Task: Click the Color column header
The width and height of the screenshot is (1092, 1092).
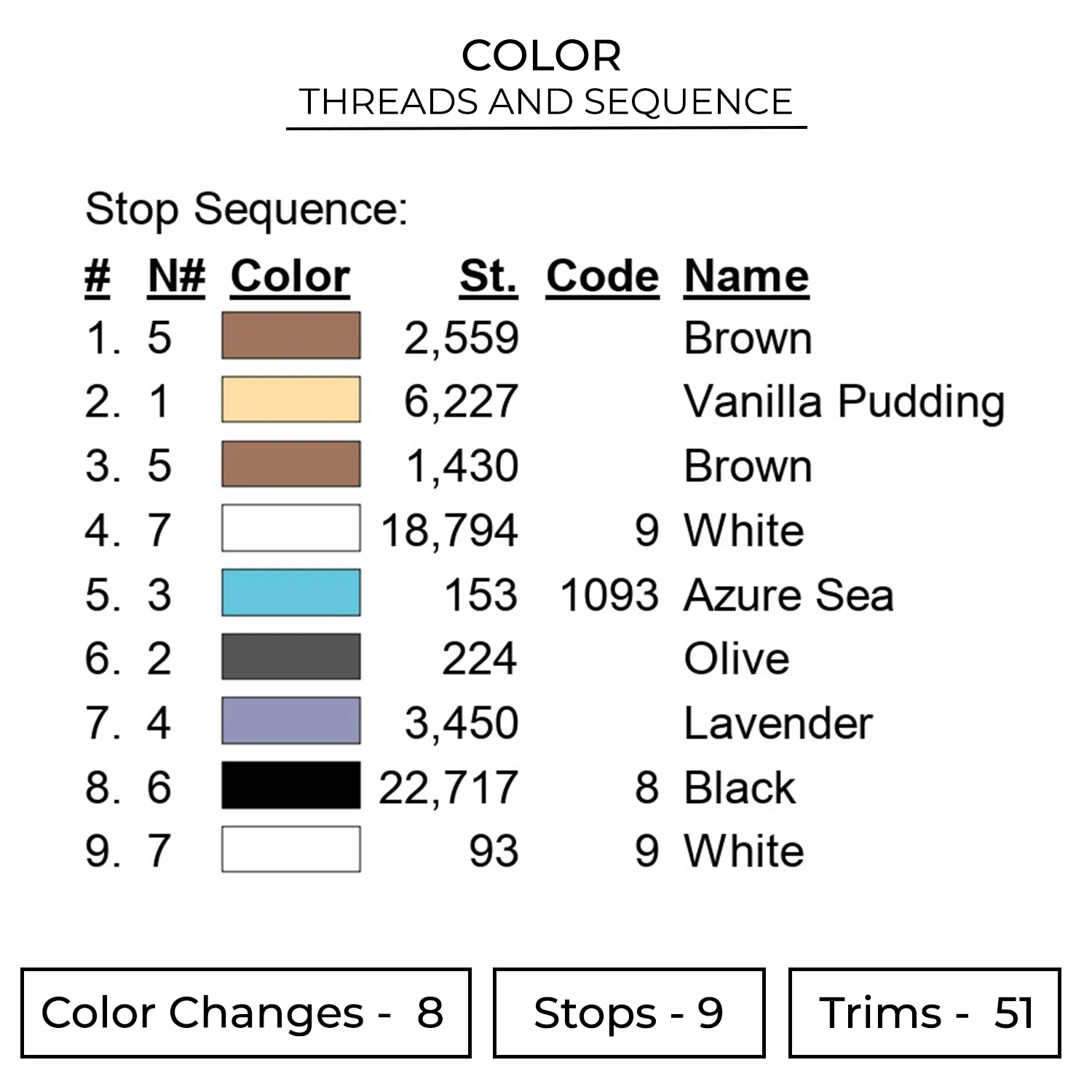Action: (x=290, y=277)
